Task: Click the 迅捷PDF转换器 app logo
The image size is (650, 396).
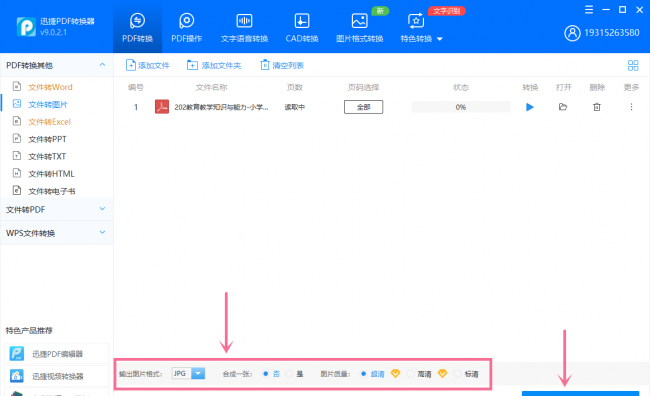Action: pyautogui.click(x=26, y=27)
